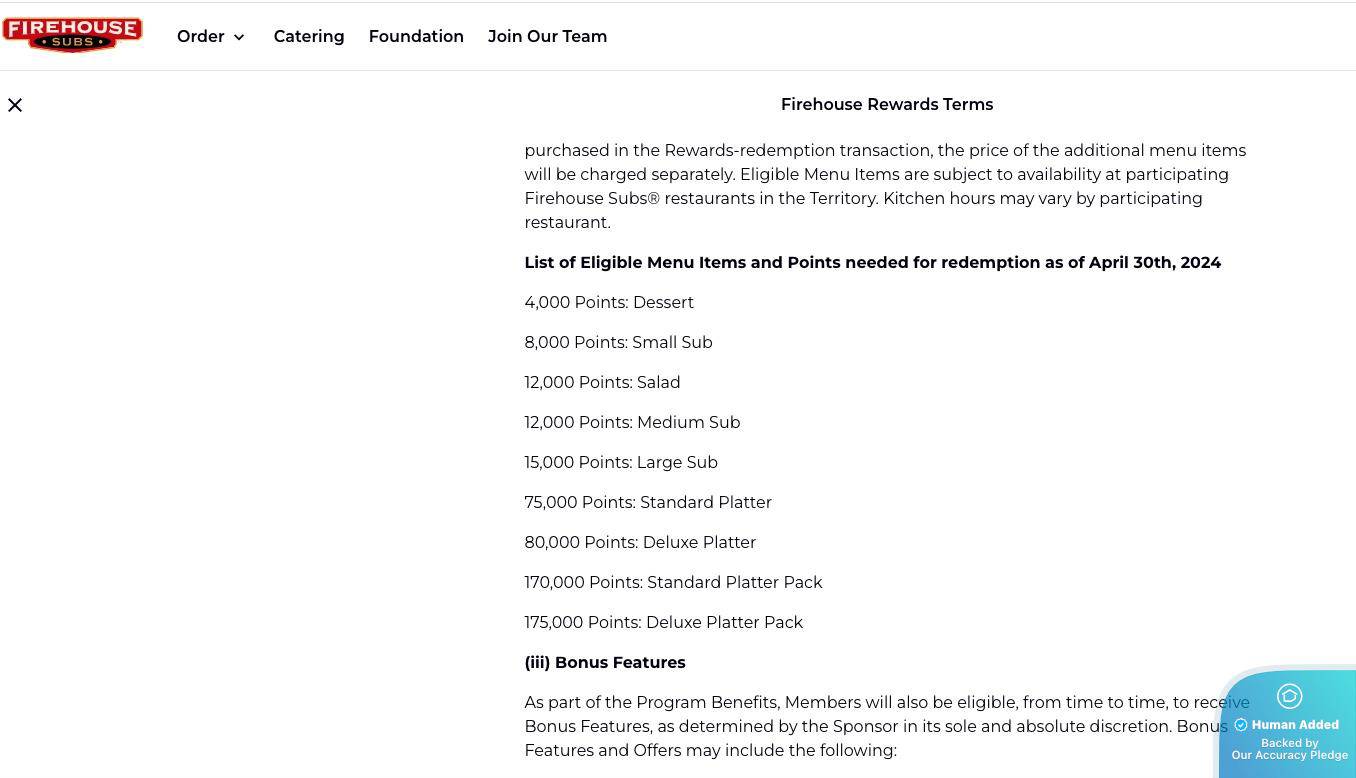Click the badge icon above Human Added
The height and width of the screenshot is (778, 1356).
[1289, 696]
